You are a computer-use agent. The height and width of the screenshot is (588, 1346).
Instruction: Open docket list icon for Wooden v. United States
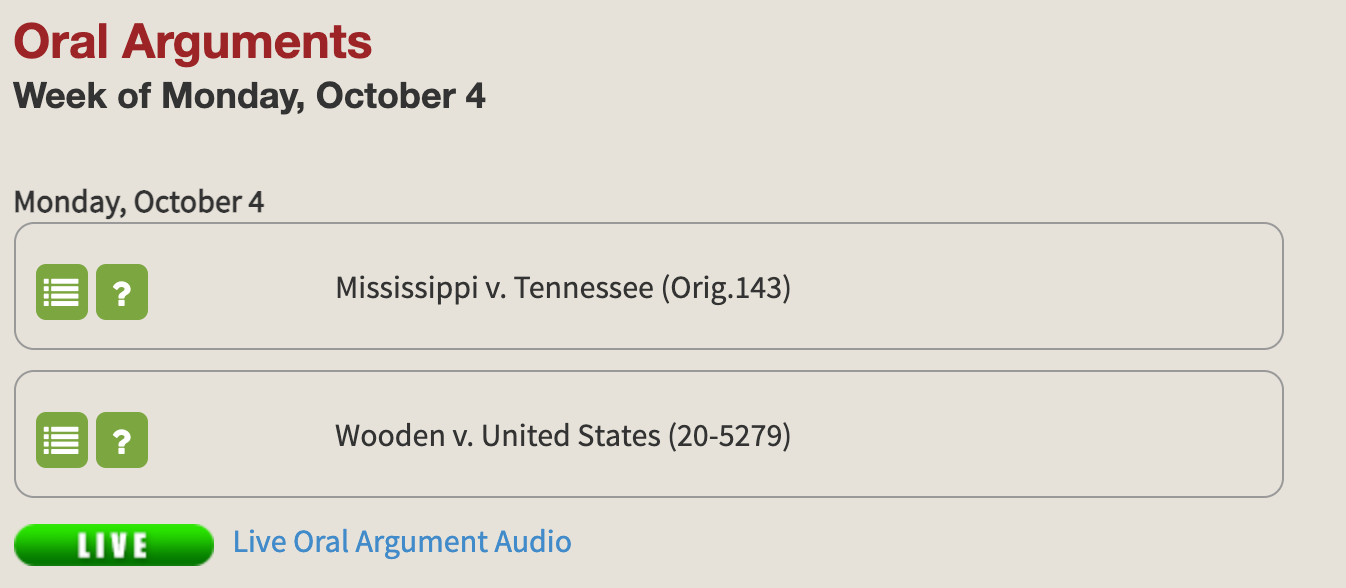62,440
